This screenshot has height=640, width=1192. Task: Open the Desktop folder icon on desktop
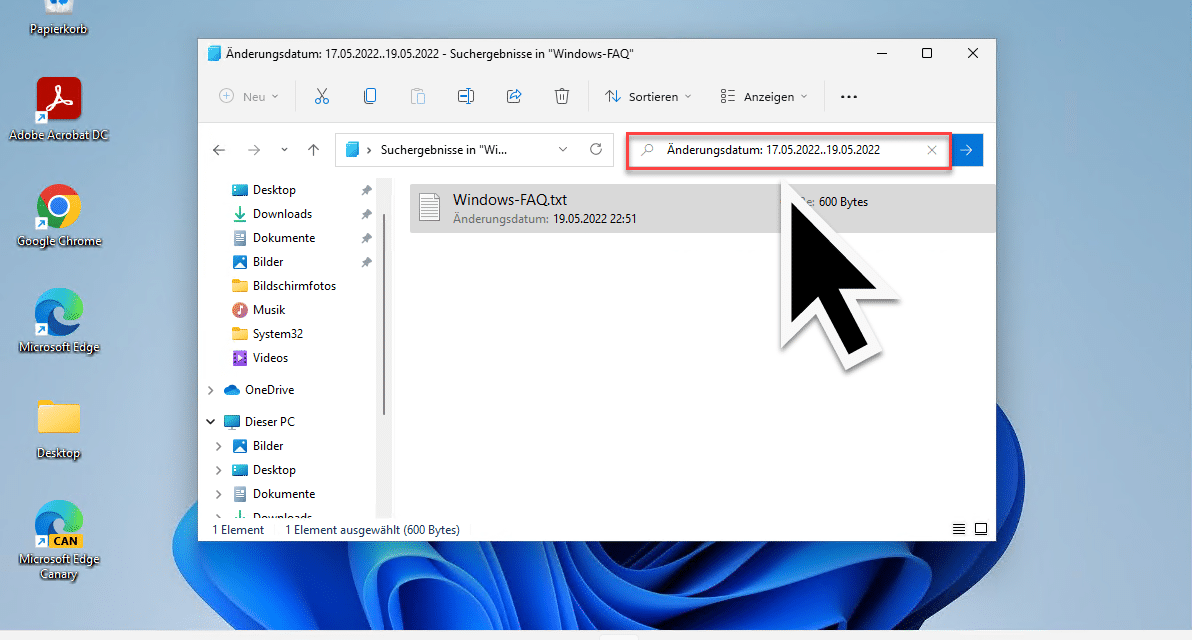tap(59, 428)
